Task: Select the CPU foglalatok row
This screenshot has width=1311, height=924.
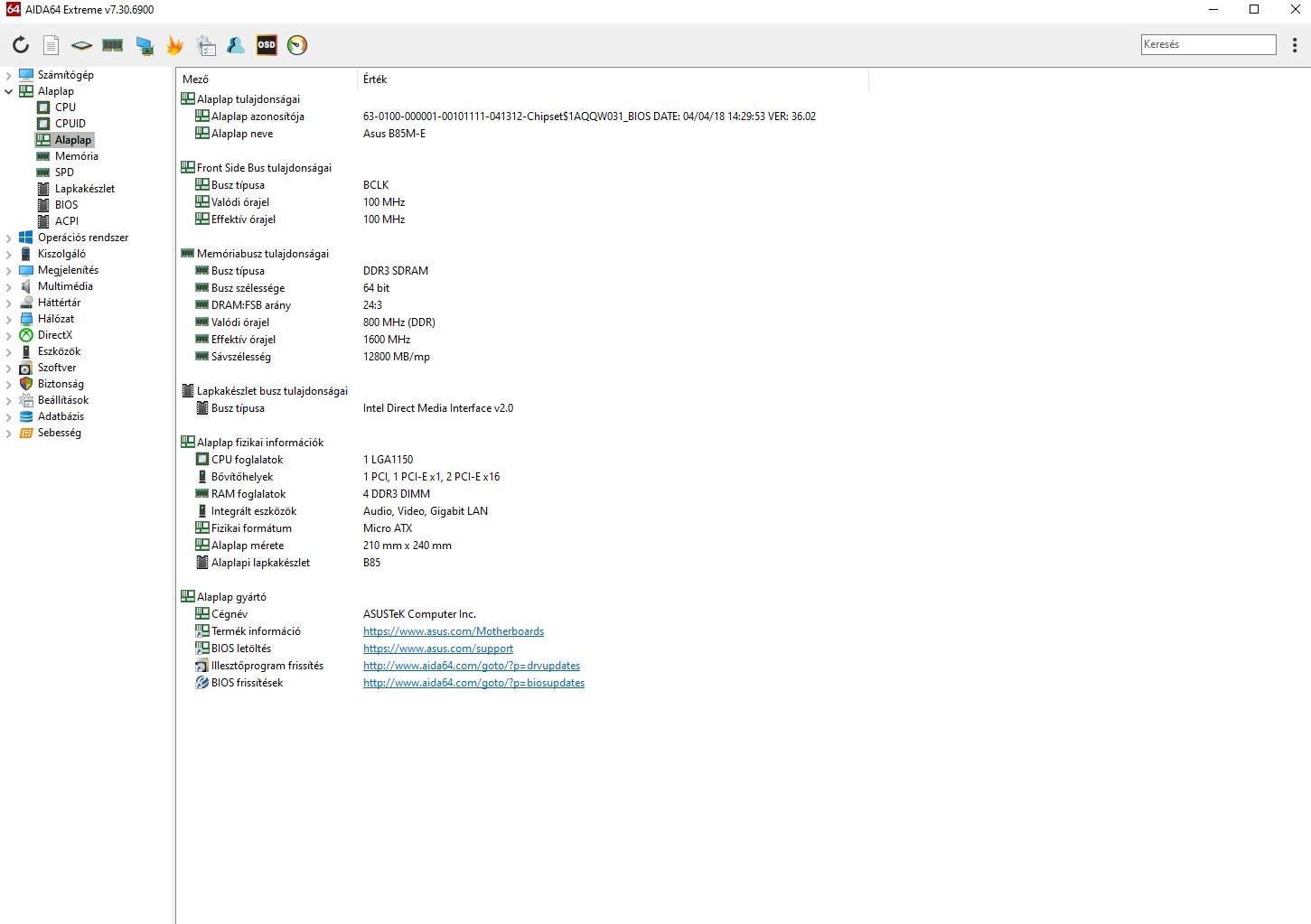Action: (x=522, y=460)
